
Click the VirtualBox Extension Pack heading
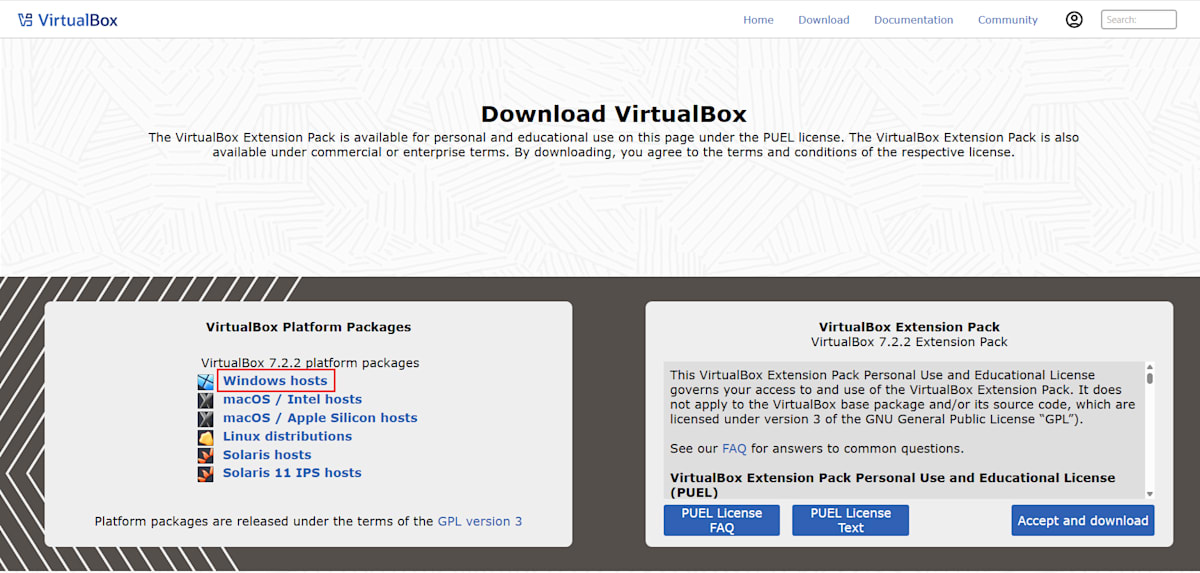pos(909,327)
